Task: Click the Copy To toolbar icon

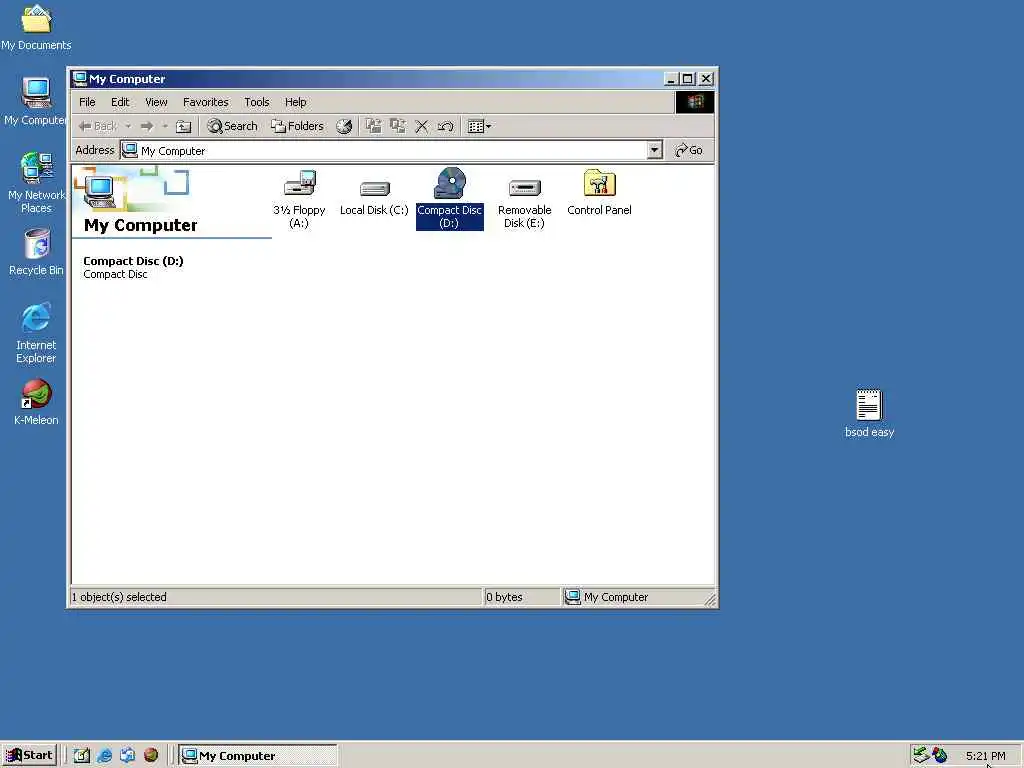Action: [398, 126]
